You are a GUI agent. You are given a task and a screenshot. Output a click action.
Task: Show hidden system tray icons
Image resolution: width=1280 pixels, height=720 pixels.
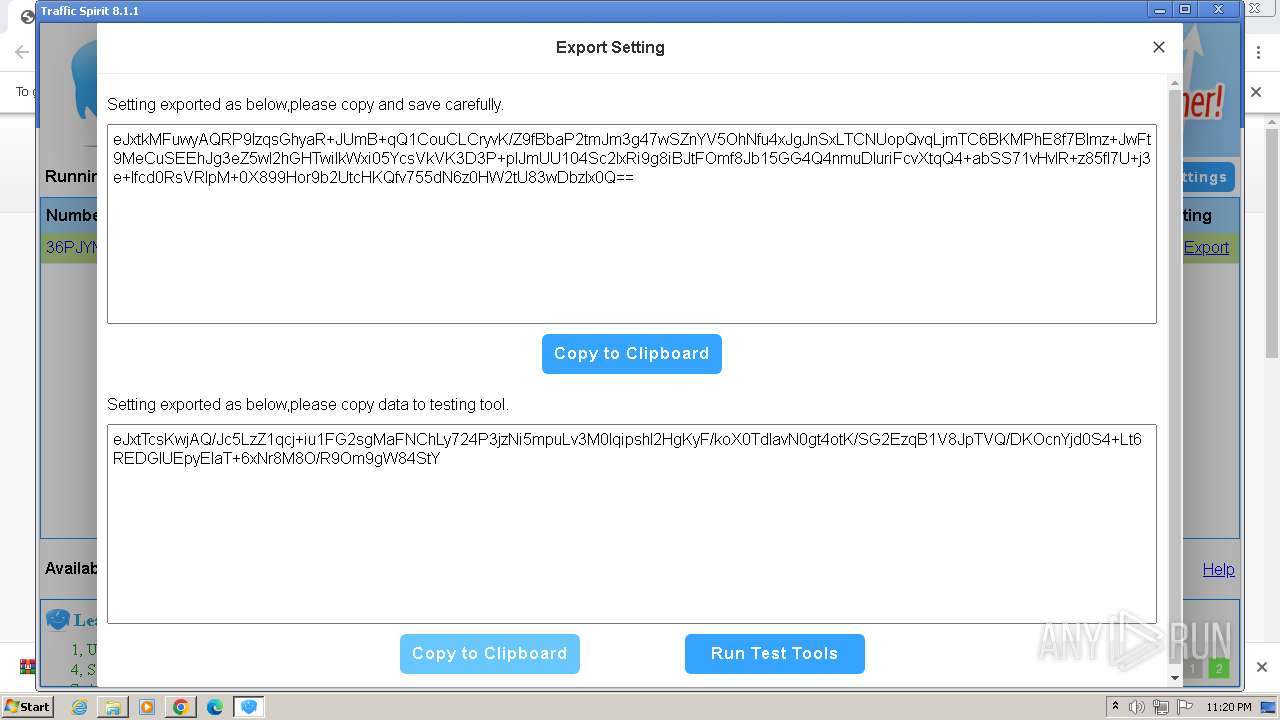tap(1115, 707)
